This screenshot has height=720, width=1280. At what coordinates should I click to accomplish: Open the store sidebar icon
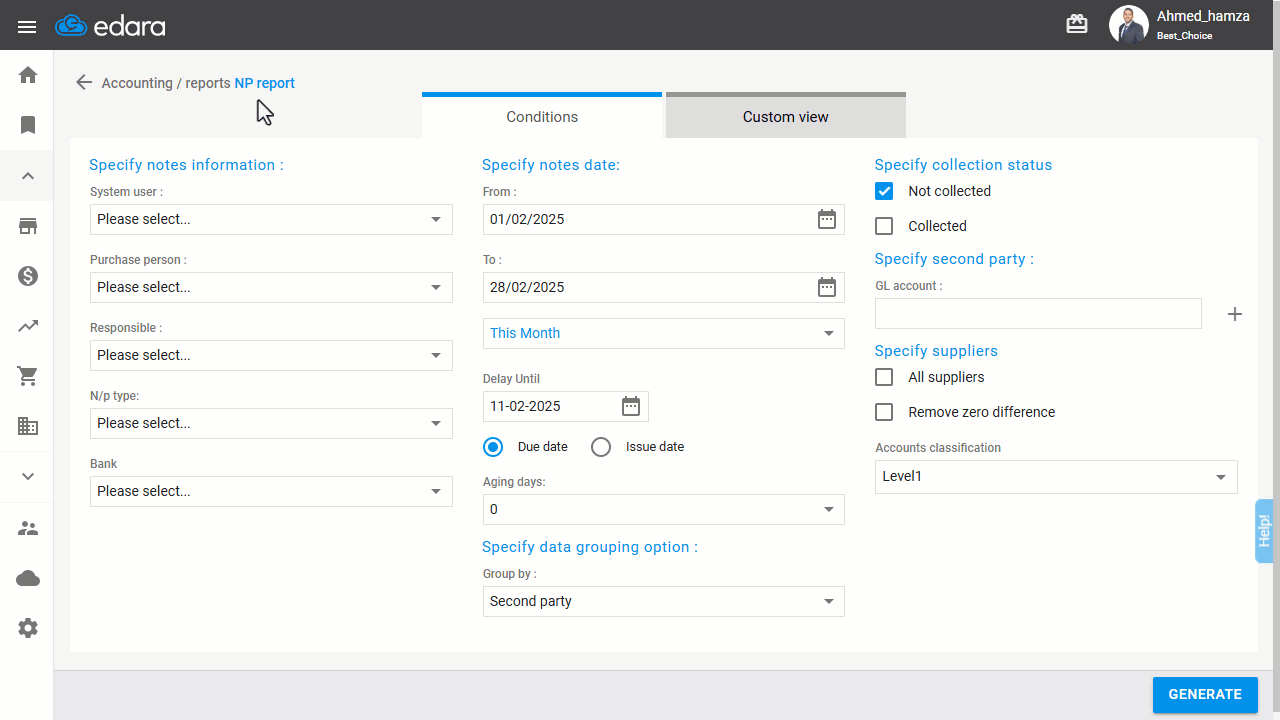tap(28, 226)
